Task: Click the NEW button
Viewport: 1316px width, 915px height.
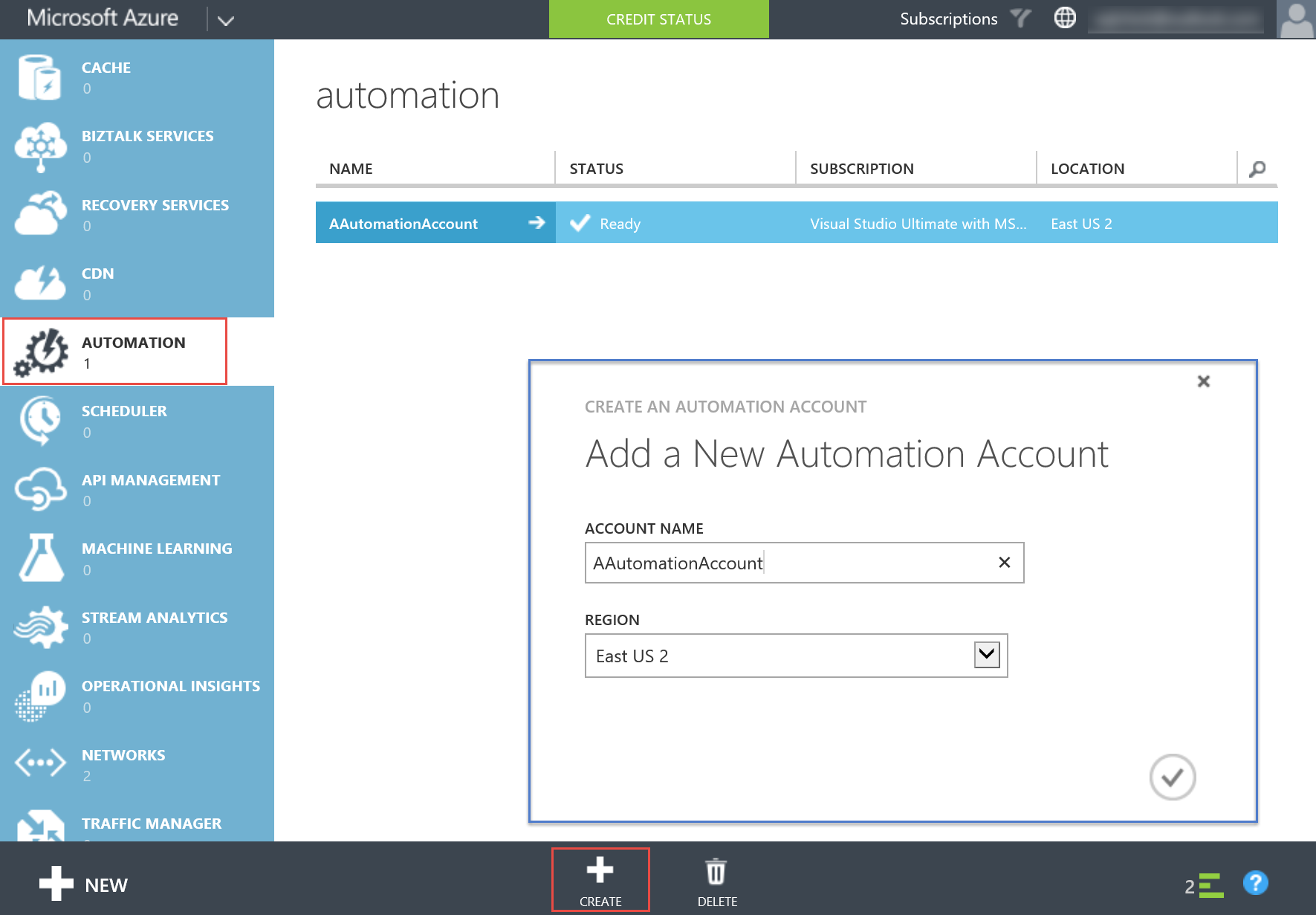Action: point(83,884)
